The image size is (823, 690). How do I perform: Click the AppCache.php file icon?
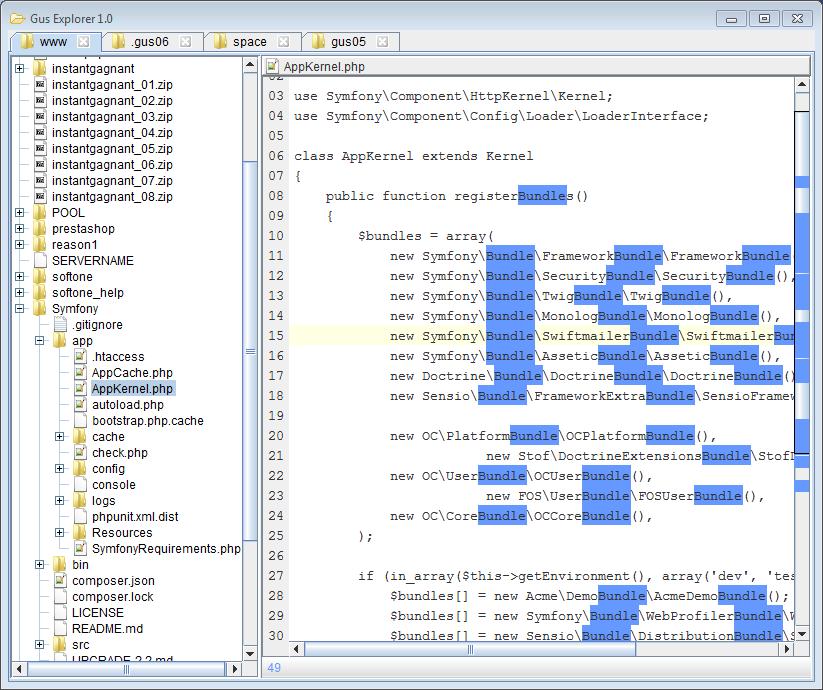80,373
